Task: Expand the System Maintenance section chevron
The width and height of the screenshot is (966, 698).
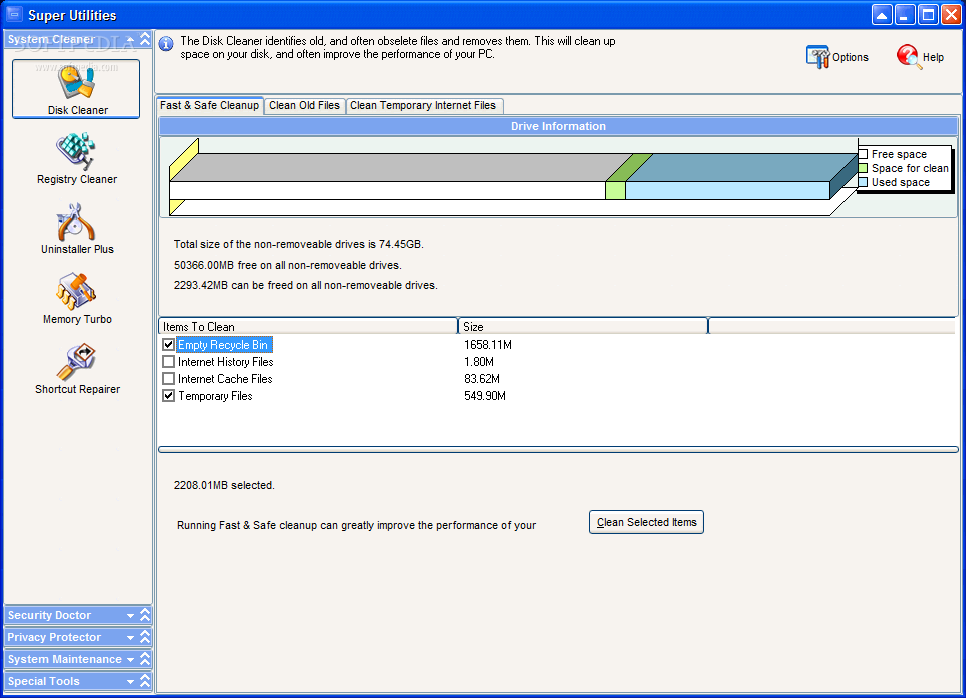Action: 145,659
